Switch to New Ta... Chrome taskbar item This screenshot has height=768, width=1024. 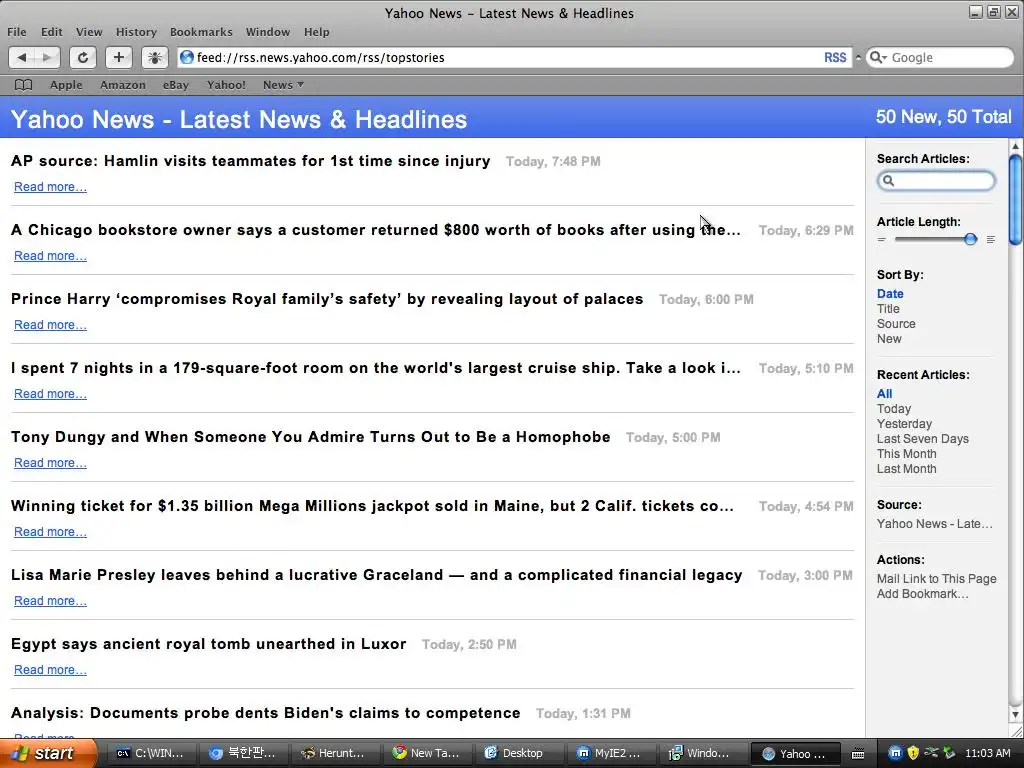click(x=426, y=754)
